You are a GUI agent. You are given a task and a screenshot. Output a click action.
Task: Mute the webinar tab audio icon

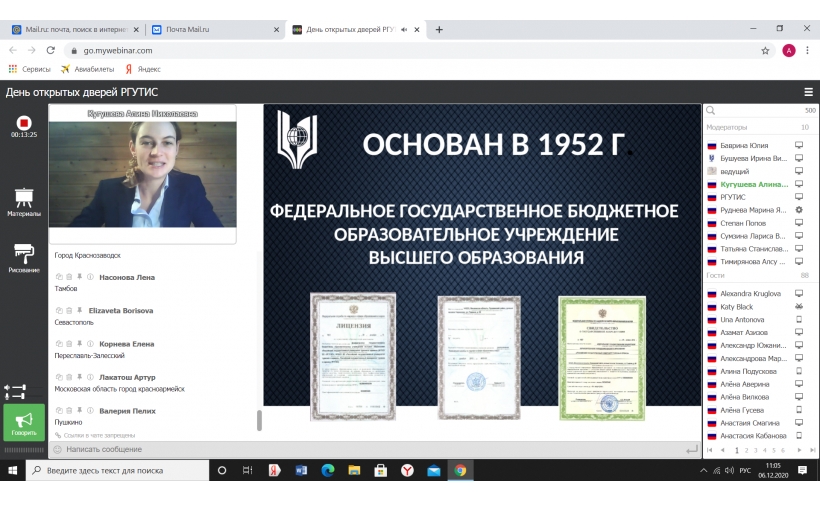404,30
